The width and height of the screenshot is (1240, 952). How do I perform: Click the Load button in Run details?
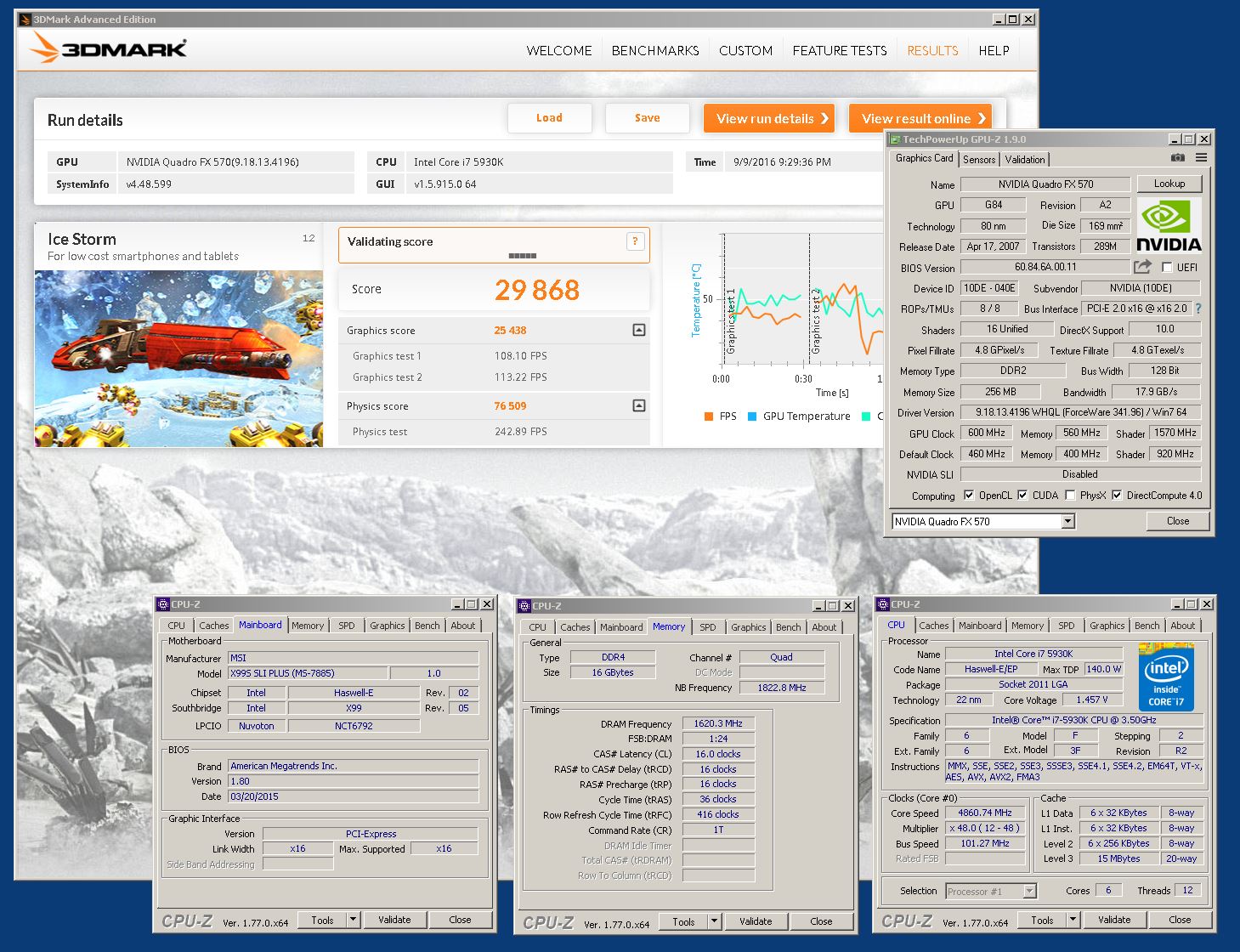click(549, 118)
